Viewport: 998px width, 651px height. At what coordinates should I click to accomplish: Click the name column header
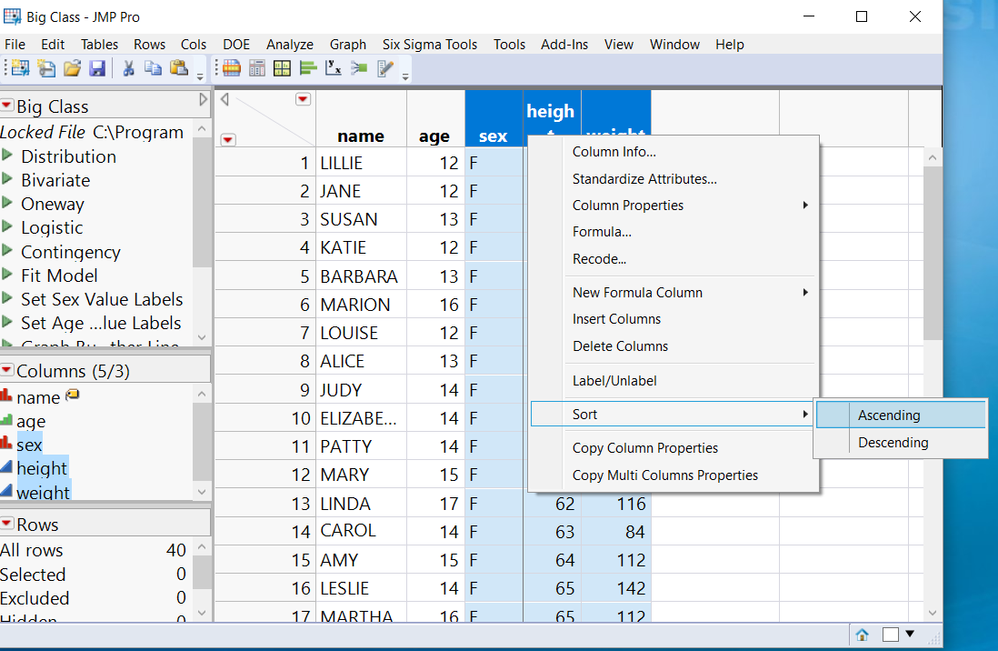360,136
